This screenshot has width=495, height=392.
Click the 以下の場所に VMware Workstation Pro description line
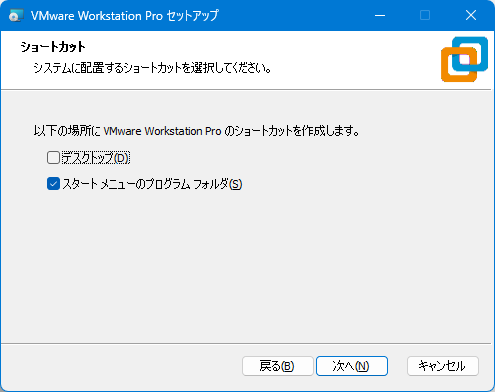click(x=197, y=131)
